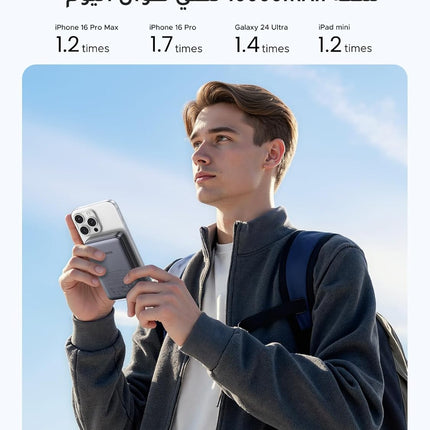
Task: Click the partially cut-off Arabic headline
Action: click(x=222, y=4)
